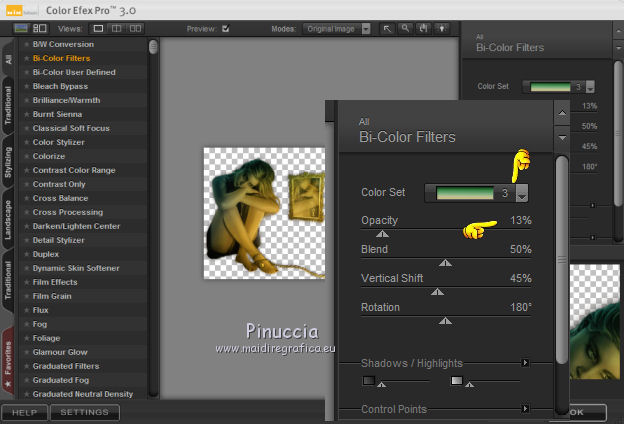Select the Film Effects filter
The height and width of the screenshot is (424, 624).
(55, 282)
